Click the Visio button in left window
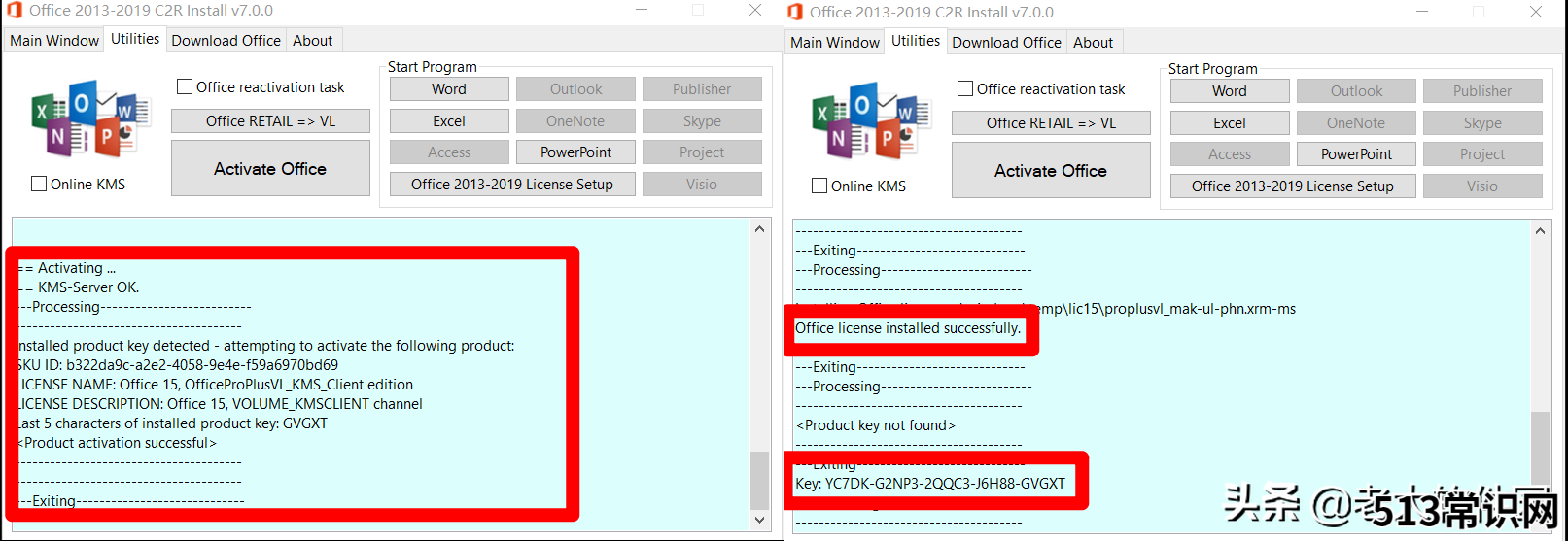The image size is (1568, 541). tap(702, 185)
